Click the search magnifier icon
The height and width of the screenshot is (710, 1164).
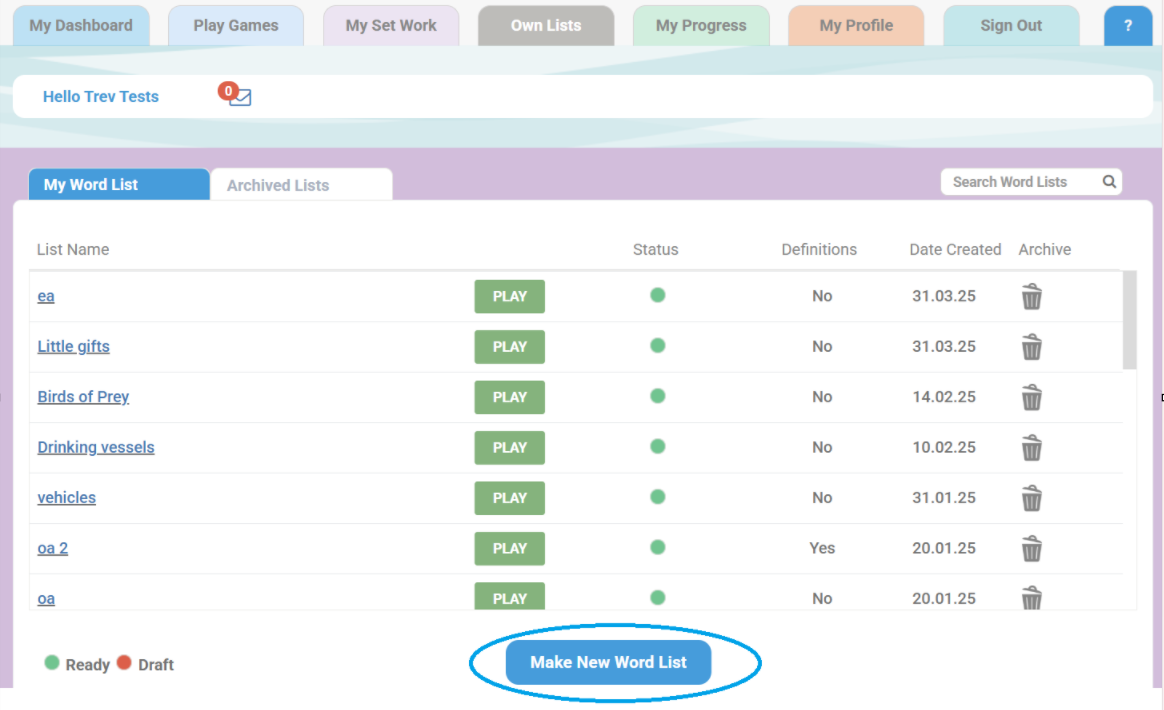[1108, 182]
